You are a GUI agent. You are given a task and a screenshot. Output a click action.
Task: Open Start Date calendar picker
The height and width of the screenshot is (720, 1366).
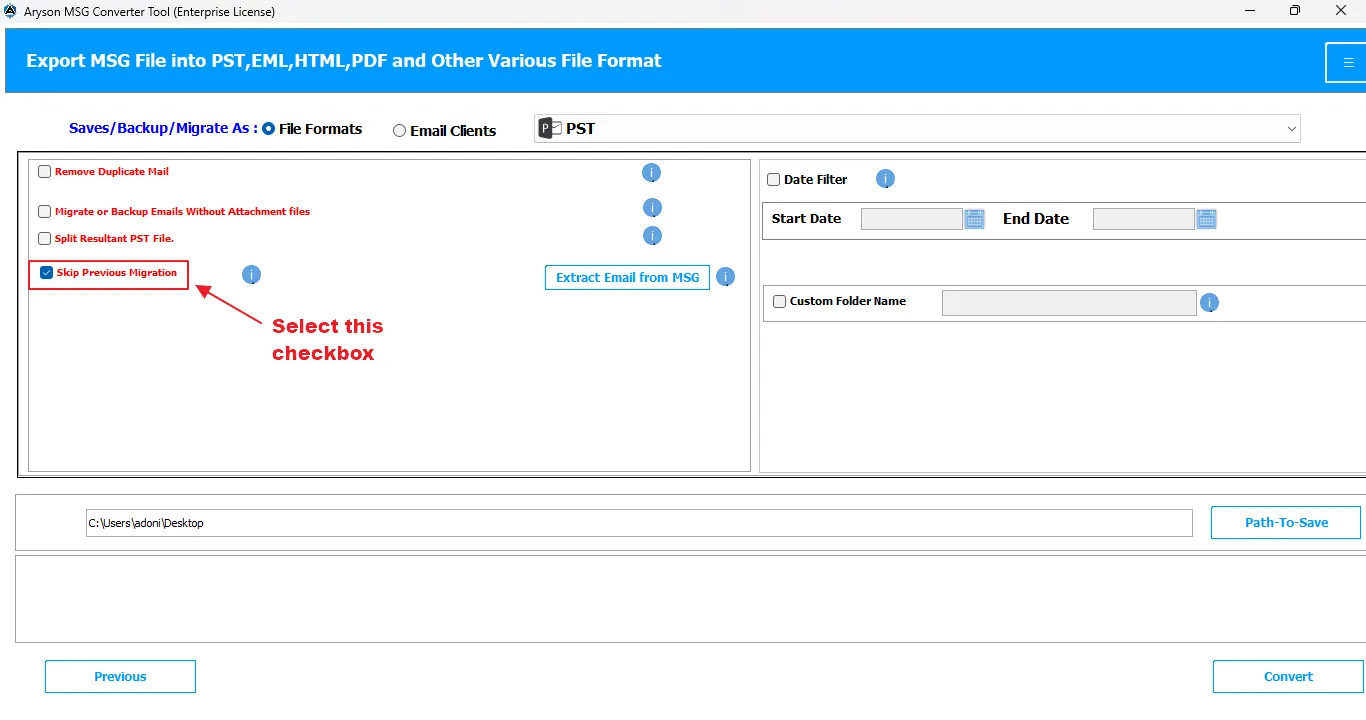[974, 219]
